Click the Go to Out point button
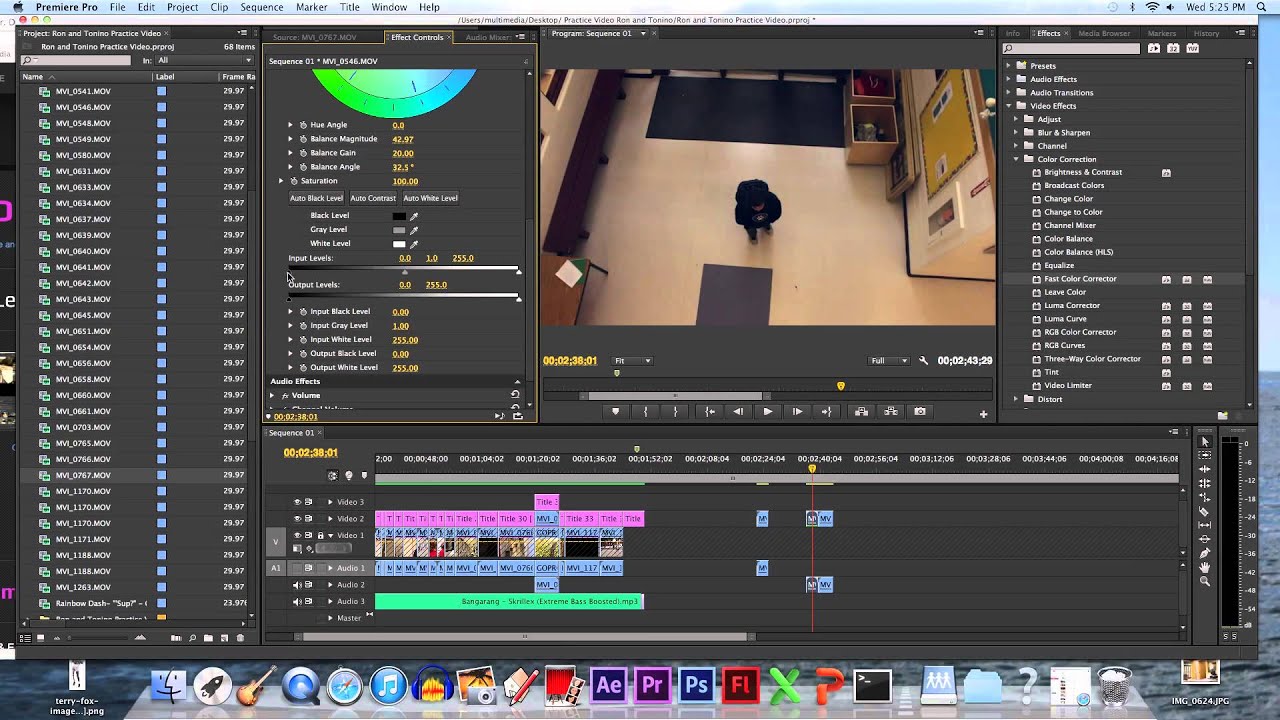 (x=826, y=411)
